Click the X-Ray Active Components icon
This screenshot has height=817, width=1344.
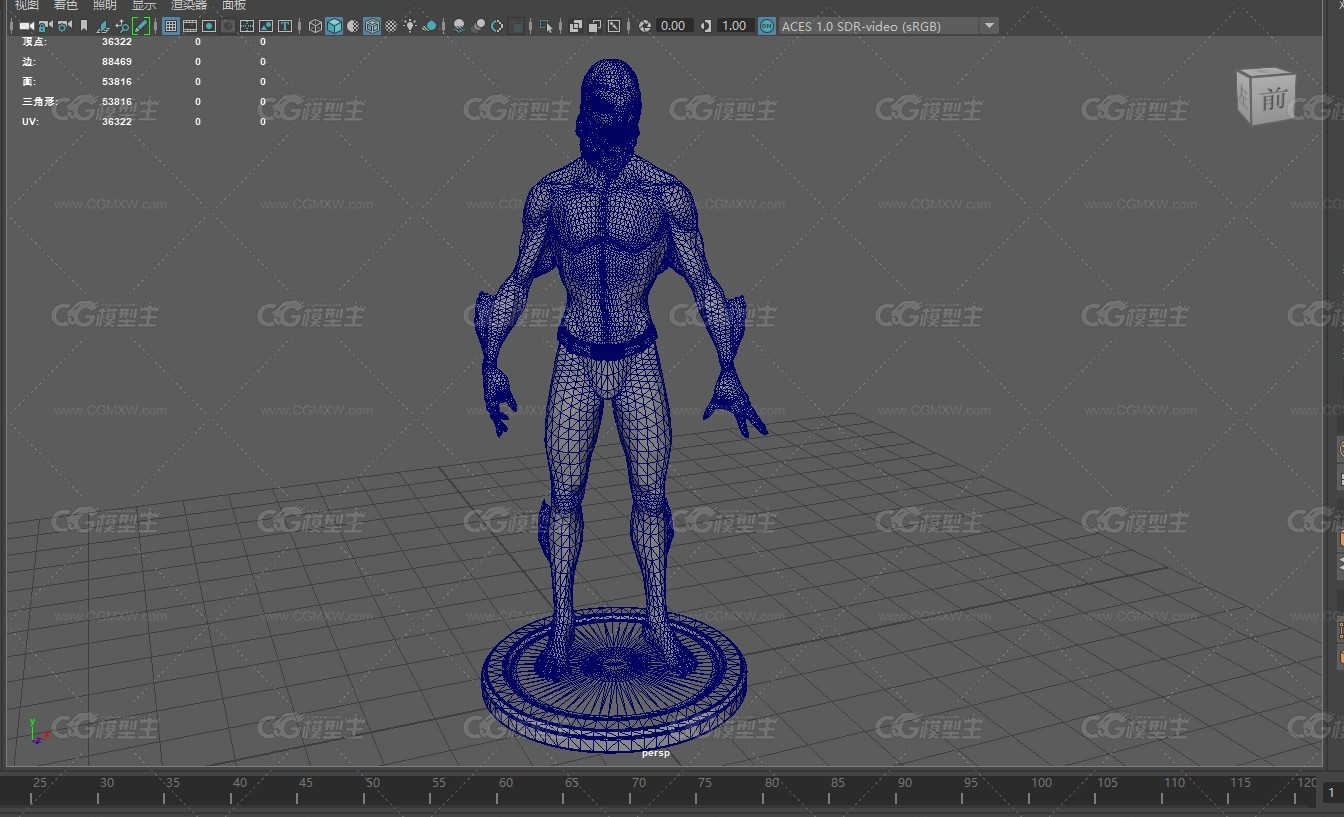click(595, 26)
